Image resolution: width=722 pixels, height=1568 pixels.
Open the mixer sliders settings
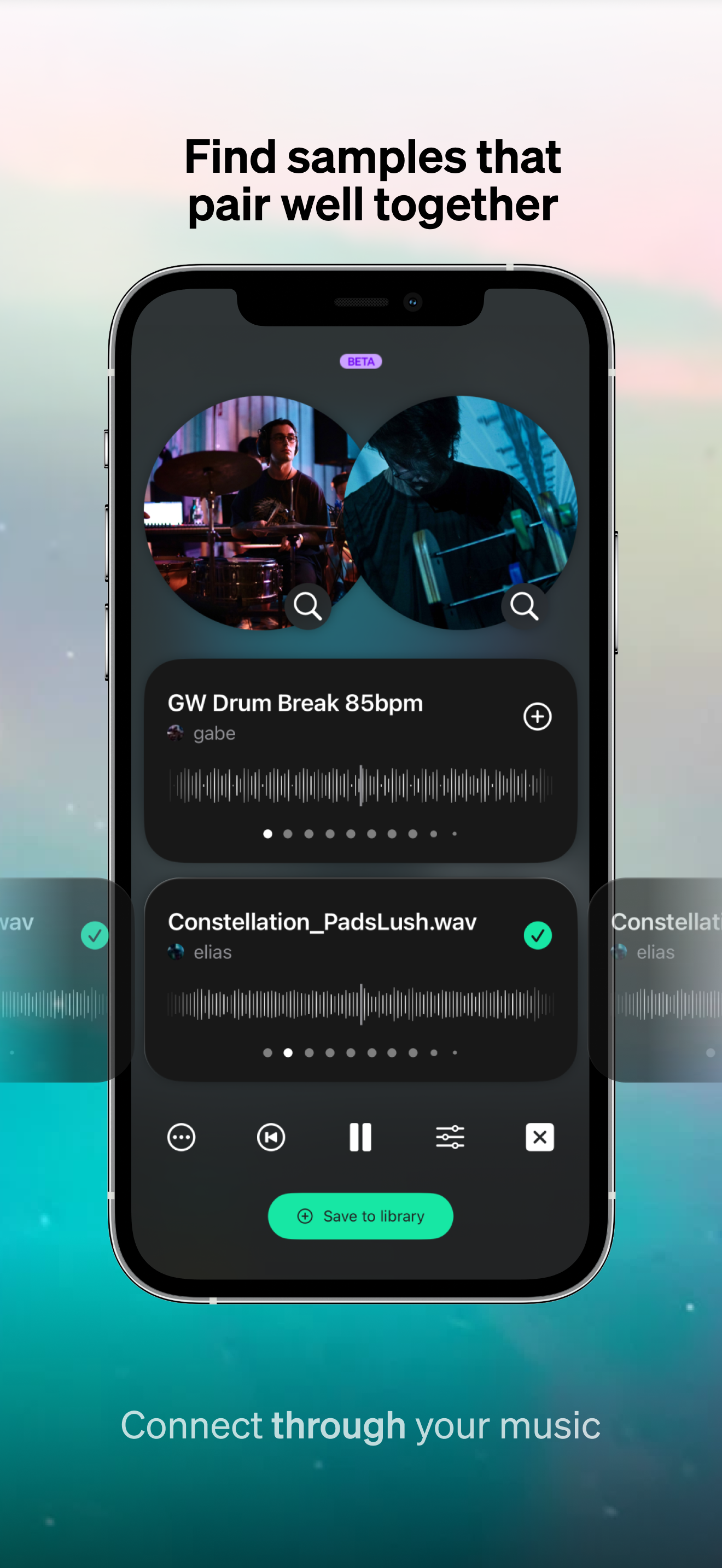[450, 1137]
